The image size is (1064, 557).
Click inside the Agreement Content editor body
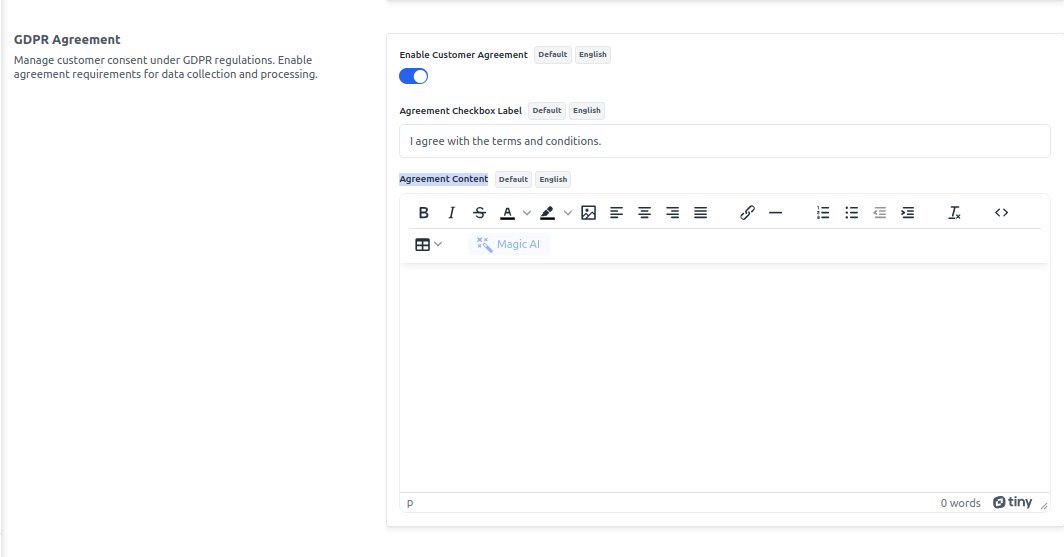725,378
